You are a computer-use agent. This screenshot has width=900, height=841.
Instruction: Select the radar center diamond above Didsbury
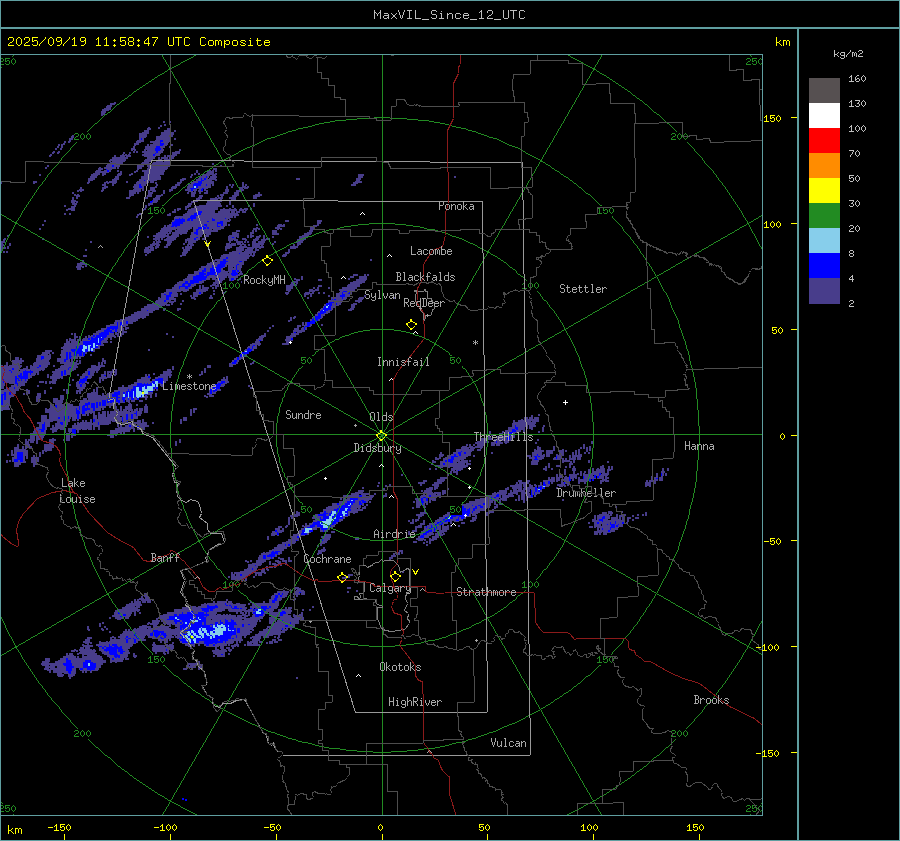381,435
